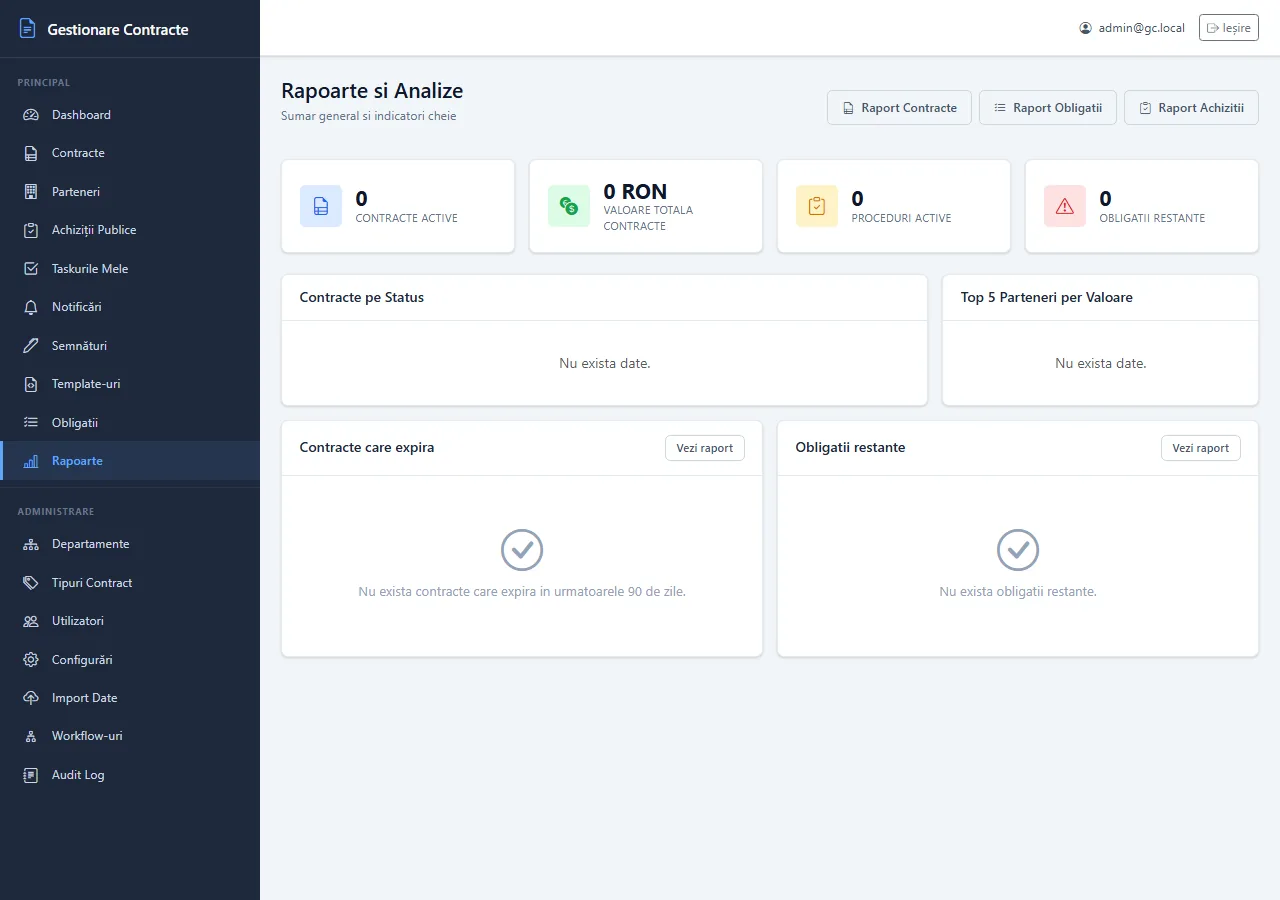Click the Obligatii list icon
Screen dimensions: 1280x900
[31, 423]
